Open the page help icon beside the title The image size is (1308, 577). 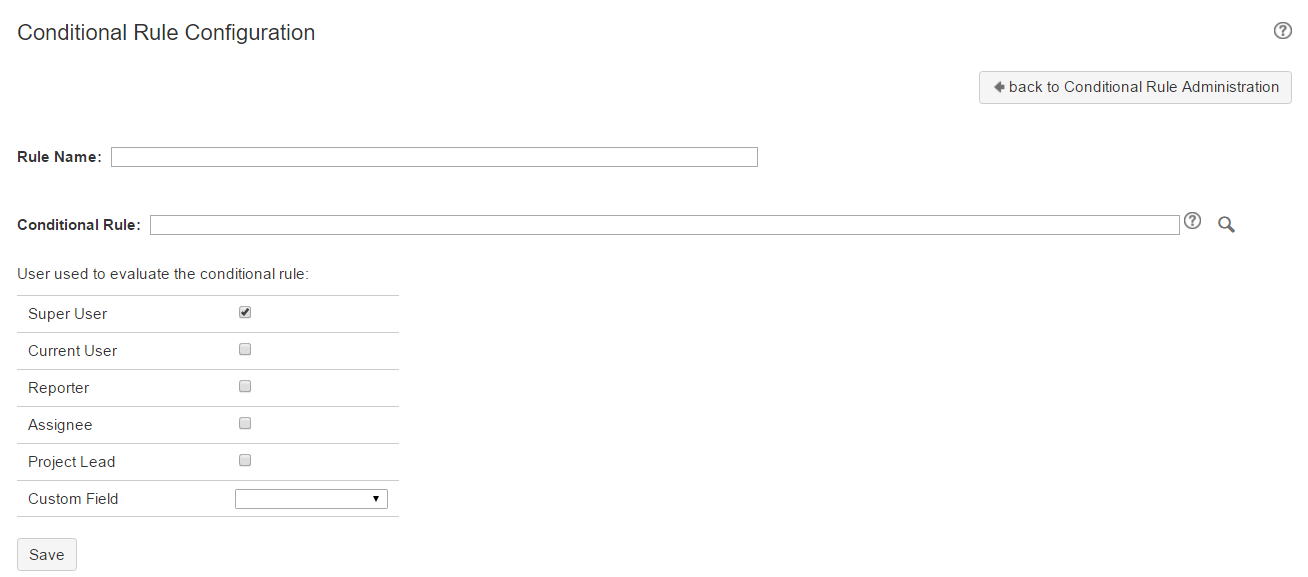click(1282, 31)
